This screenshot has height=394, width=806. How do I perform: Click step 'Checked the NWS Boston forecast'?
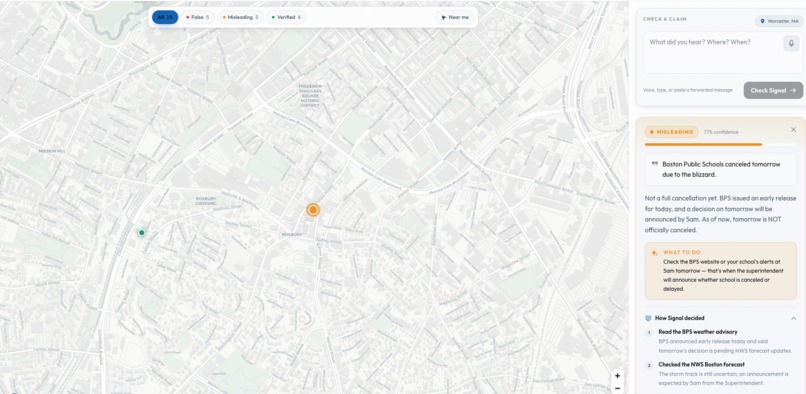[701, 364]
